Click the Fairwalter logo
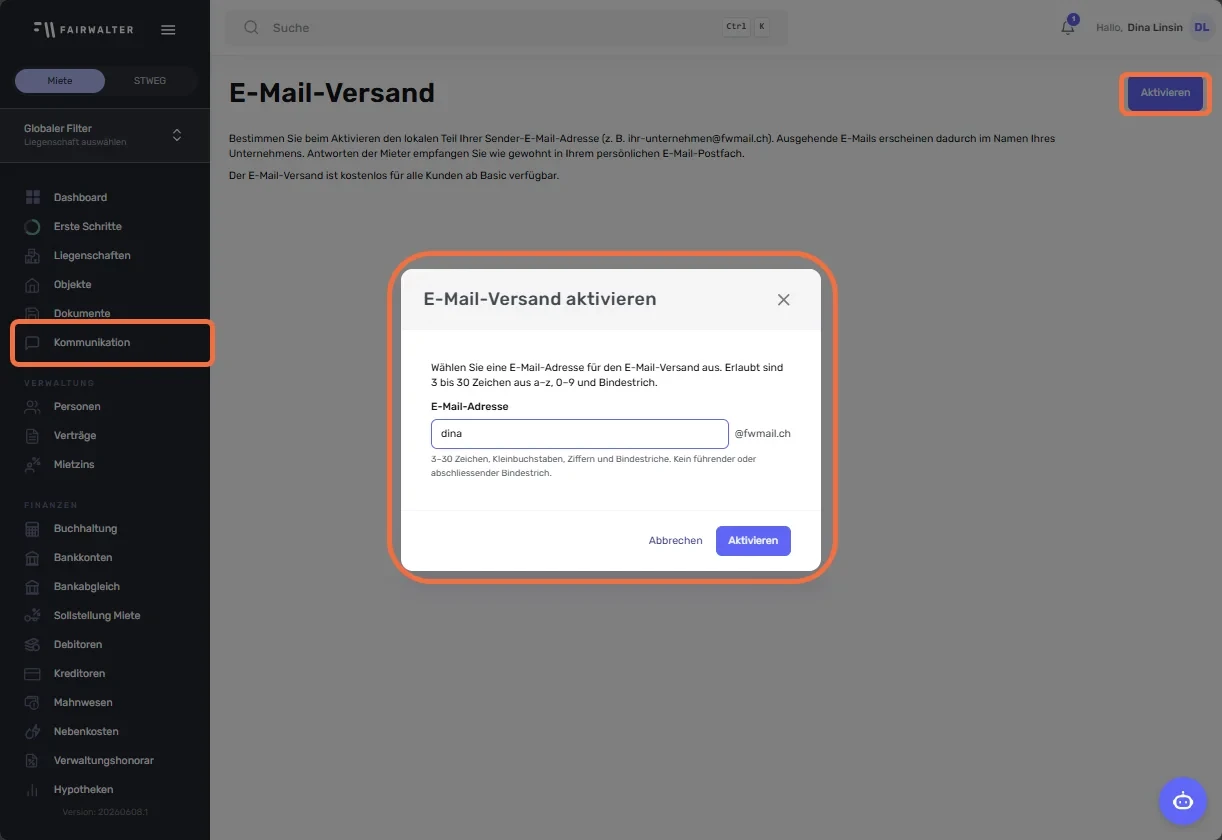This screenshot has height=840, width=1222. (83, 29)
